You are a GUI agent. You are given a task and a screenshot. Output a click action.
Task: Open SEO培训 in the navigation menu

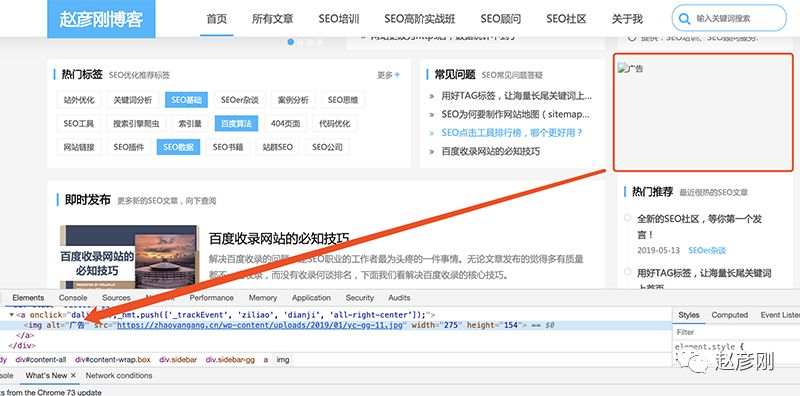pos(339,19)
